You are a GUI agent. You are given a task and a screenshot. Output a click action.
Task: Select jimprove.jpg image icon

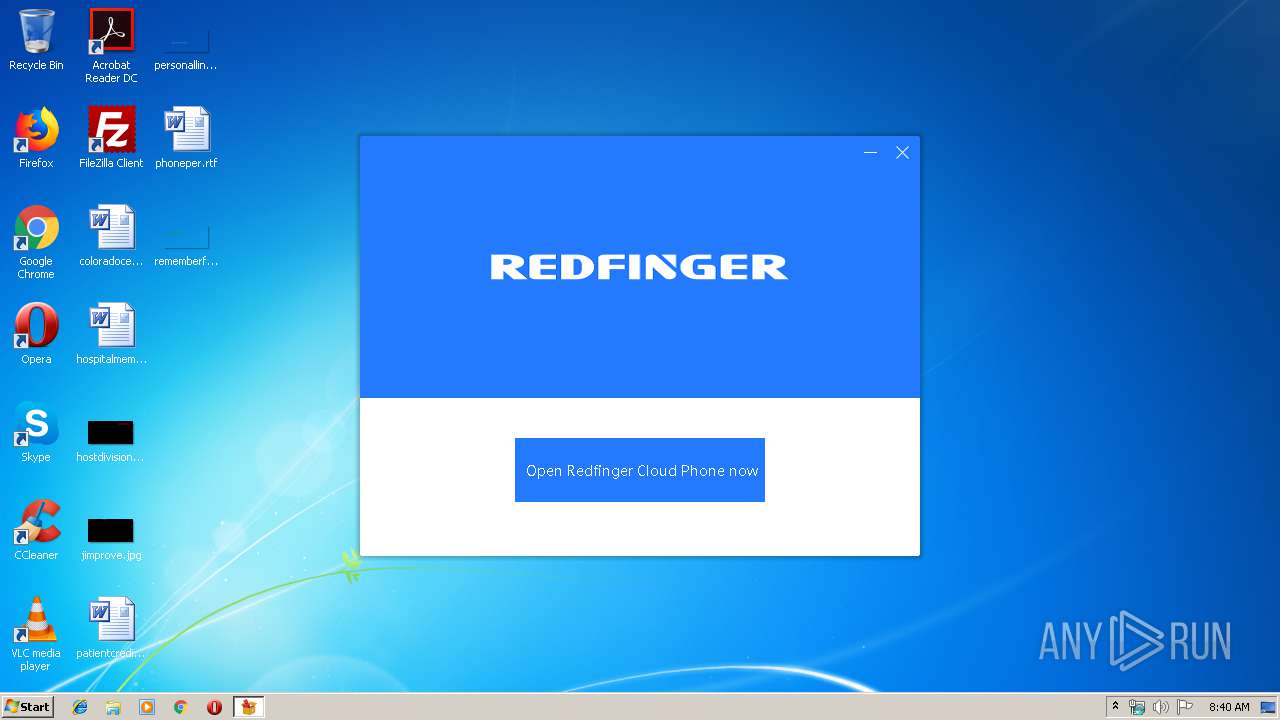(x=111, y=538)
